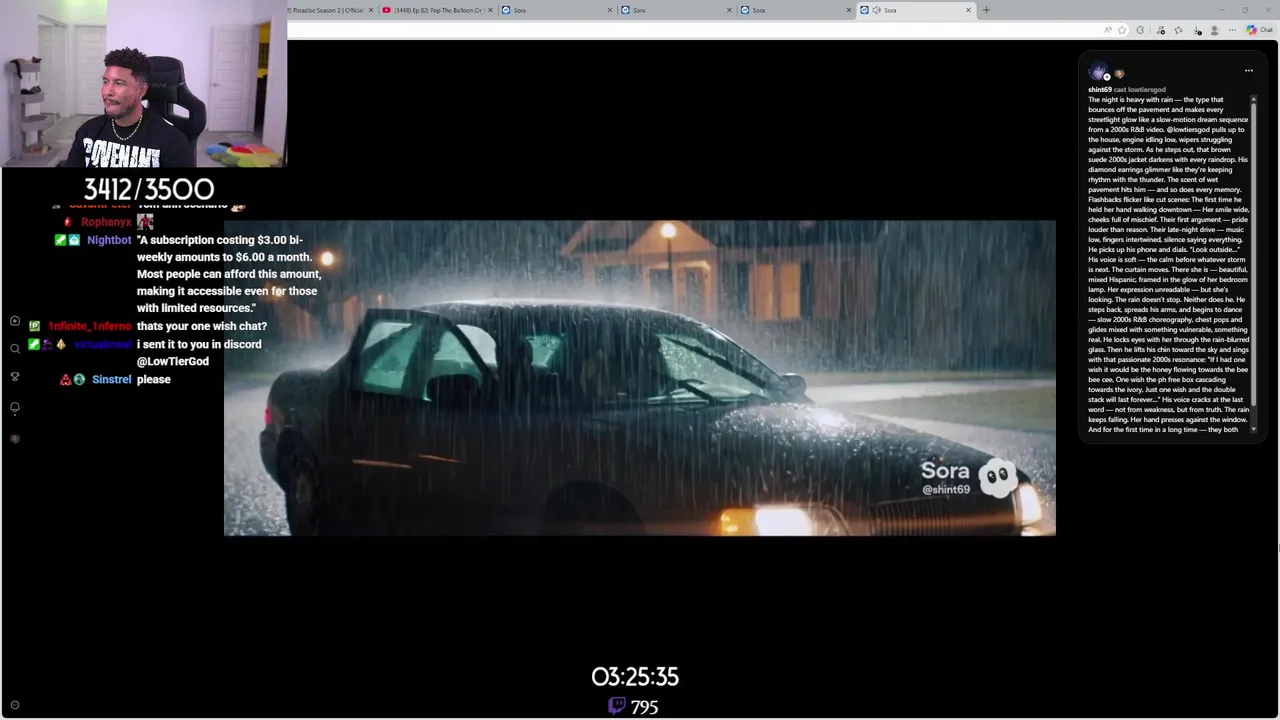Open the settings icon in Sora's bottom-left corner

pos(15,705)
